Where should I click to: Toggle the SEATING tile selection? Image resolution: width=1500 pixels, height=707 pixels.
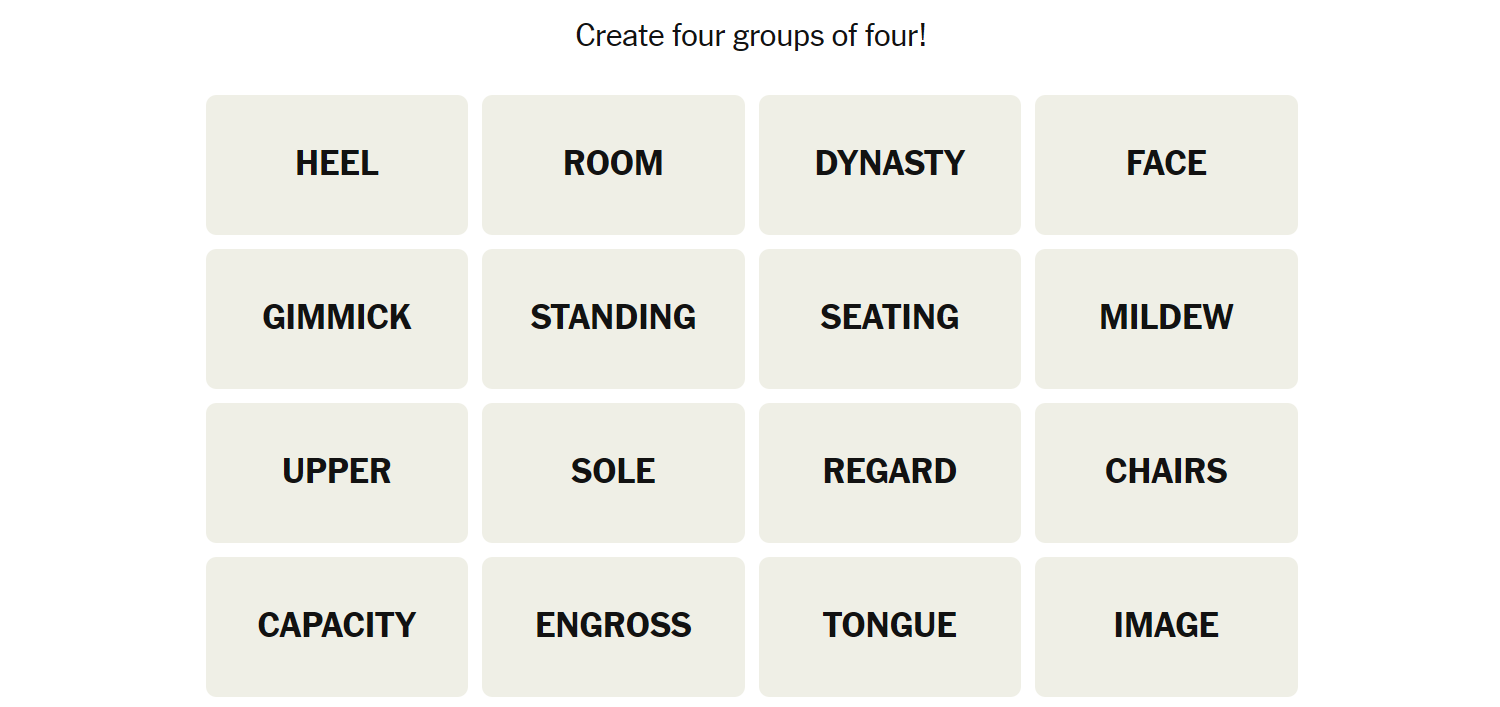pyautogui.click(x=890, y=319)
